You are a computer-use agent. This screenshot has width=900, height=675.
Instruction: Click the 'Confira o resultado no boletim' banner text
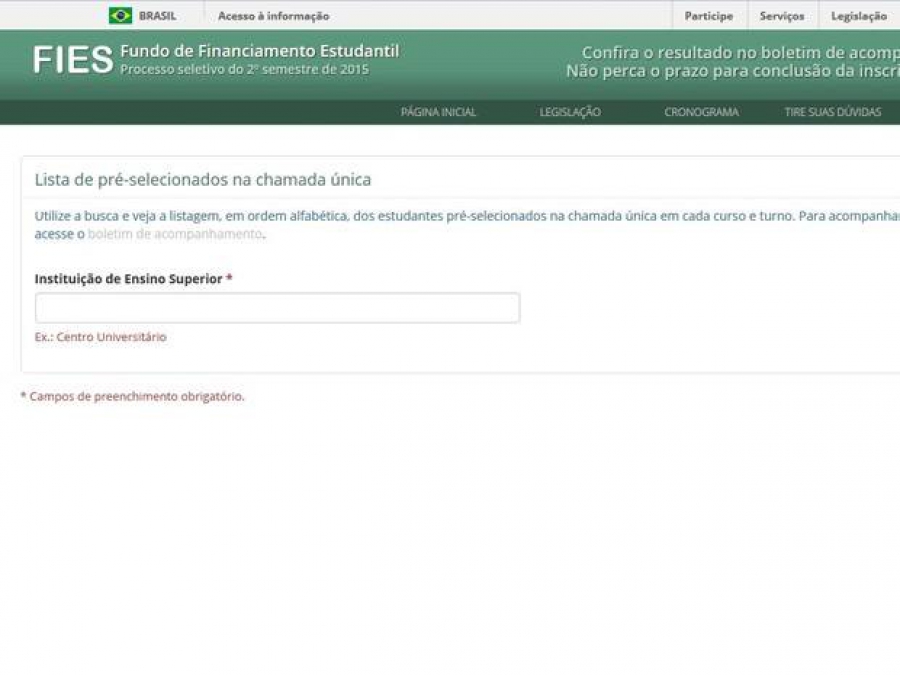pos(740,52)
